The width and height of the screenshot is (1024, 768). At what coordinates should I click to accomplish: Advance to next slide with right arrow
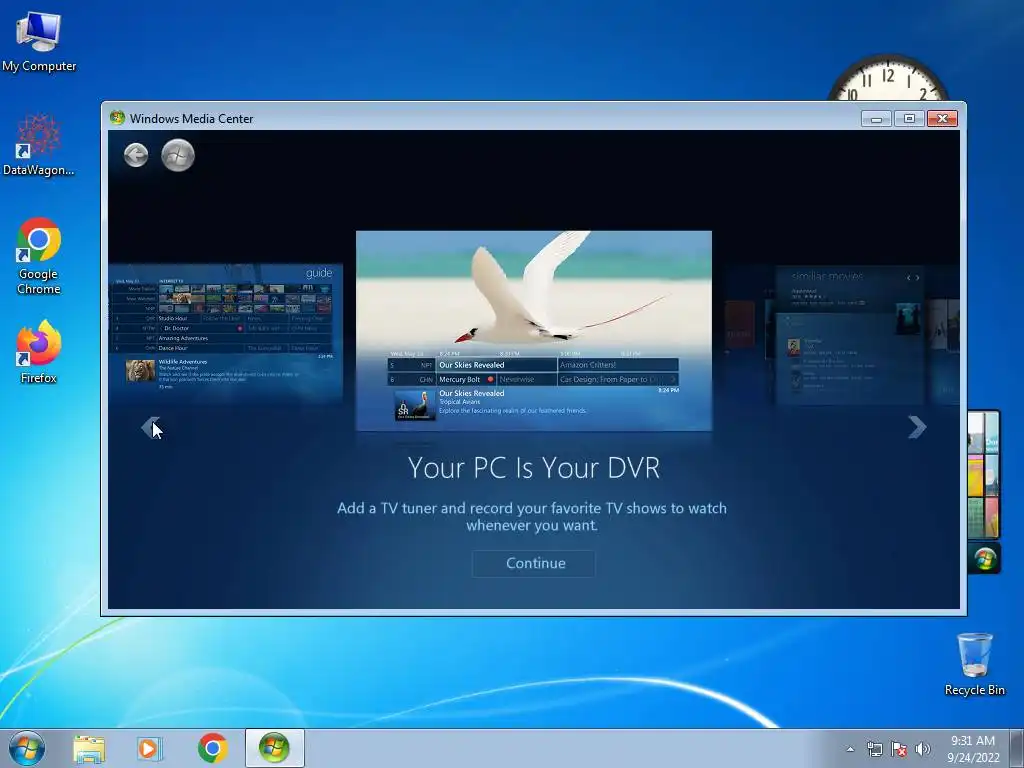(x=917, y=427)
